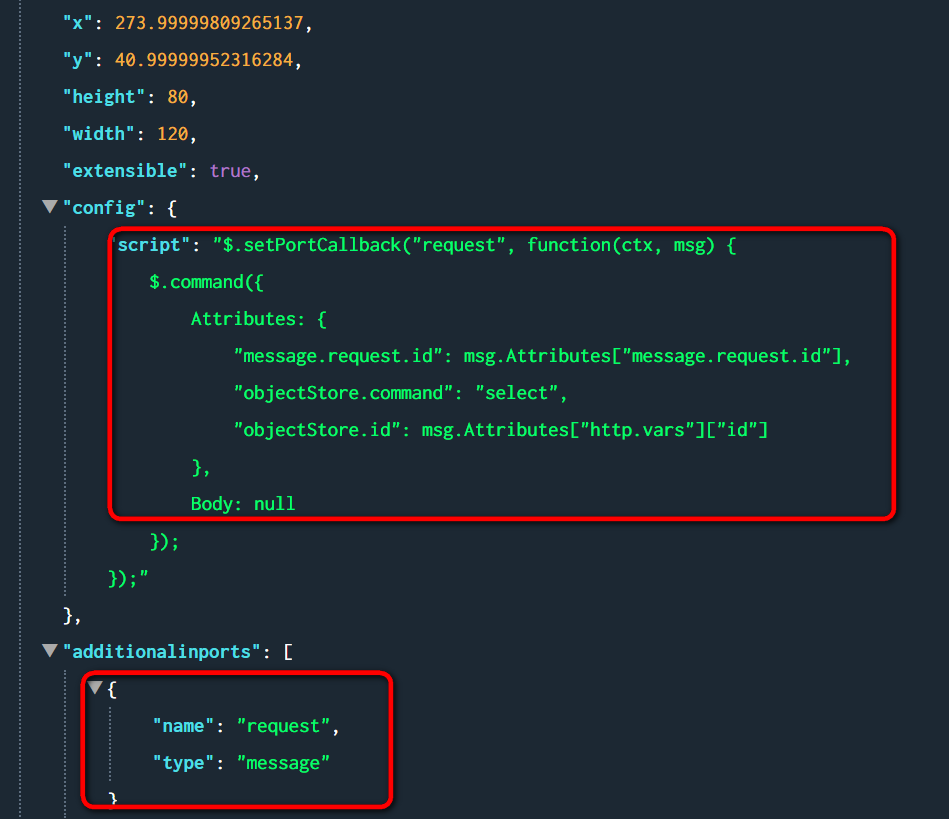Image resolution: width=949 pixels, height=819 pixels.
Task: Select the x value 273.99999809265137
Action: (x=209, y=23)
